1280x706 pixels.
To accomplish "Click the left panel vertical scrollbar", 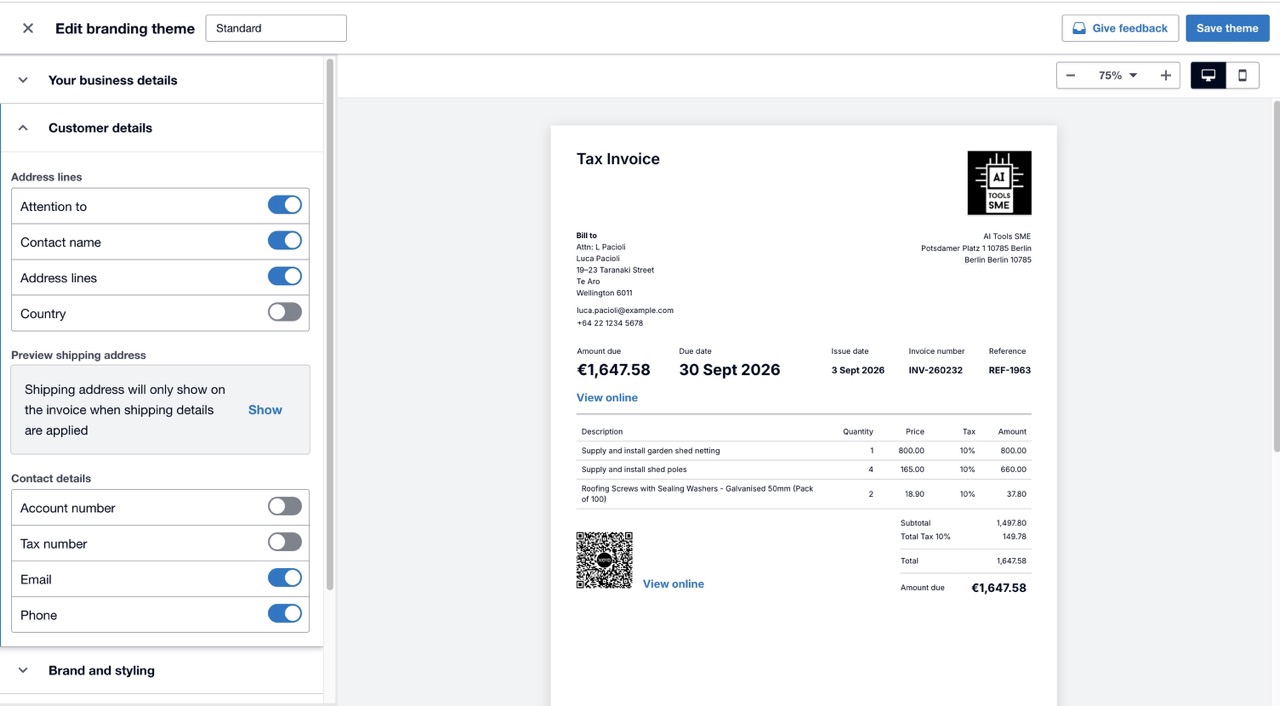I will pos(330,325).
